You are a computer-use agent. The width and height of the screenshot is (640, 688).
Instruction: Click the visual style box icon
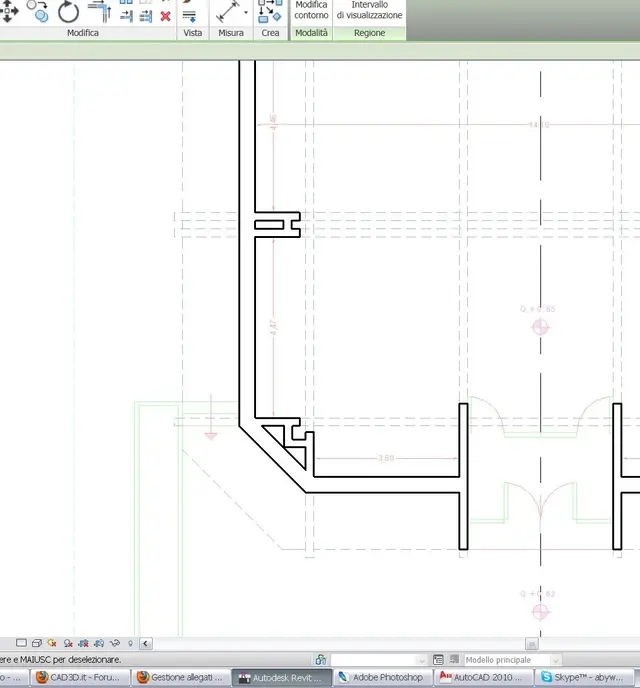pos(37,643)
